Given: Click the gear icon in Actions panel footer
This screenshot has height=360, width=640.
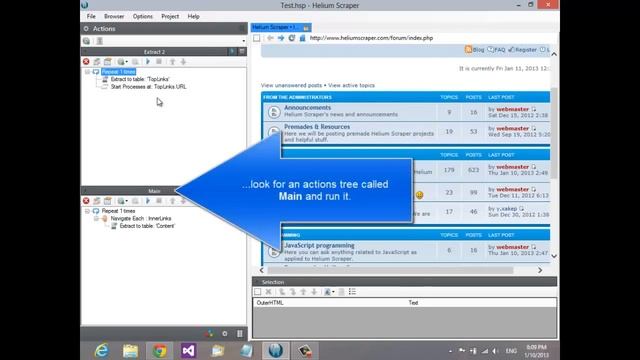Looking at the screenshot, I should tap(224, 333).
